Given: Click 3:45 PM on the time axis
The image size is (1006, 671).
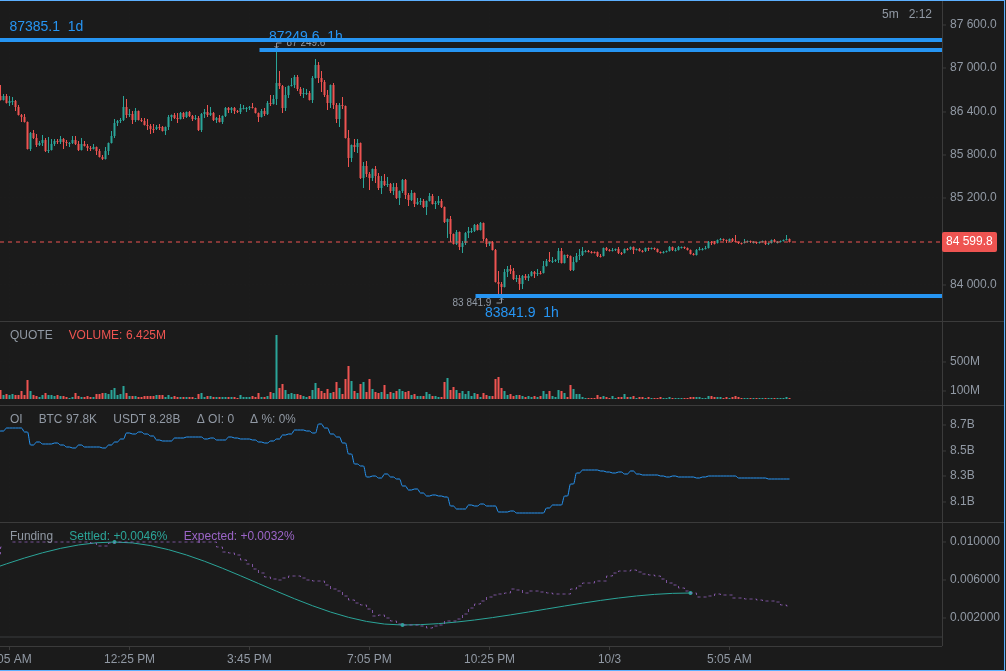Looking at the screenshot, I should pyautogui.click(x=249, y=659).
